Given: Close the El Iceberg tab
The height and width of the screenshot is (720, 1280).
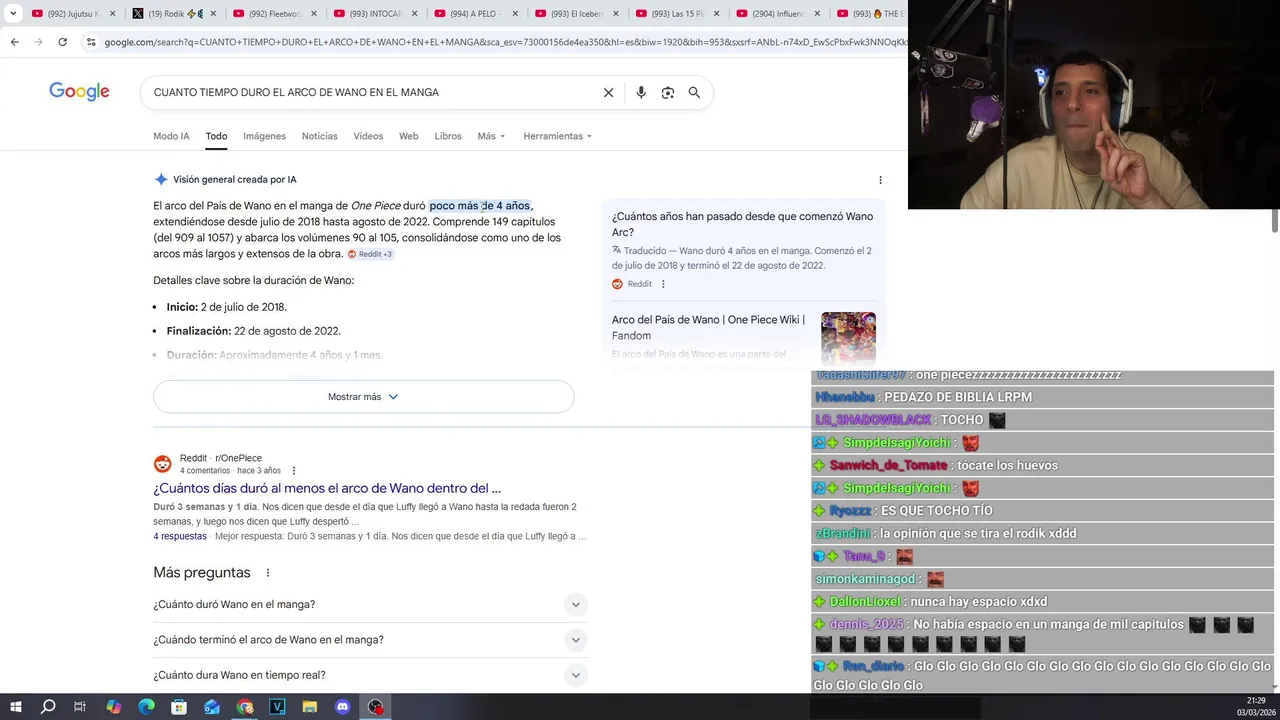Looking at the screenshot, I should tap(615, 13).
